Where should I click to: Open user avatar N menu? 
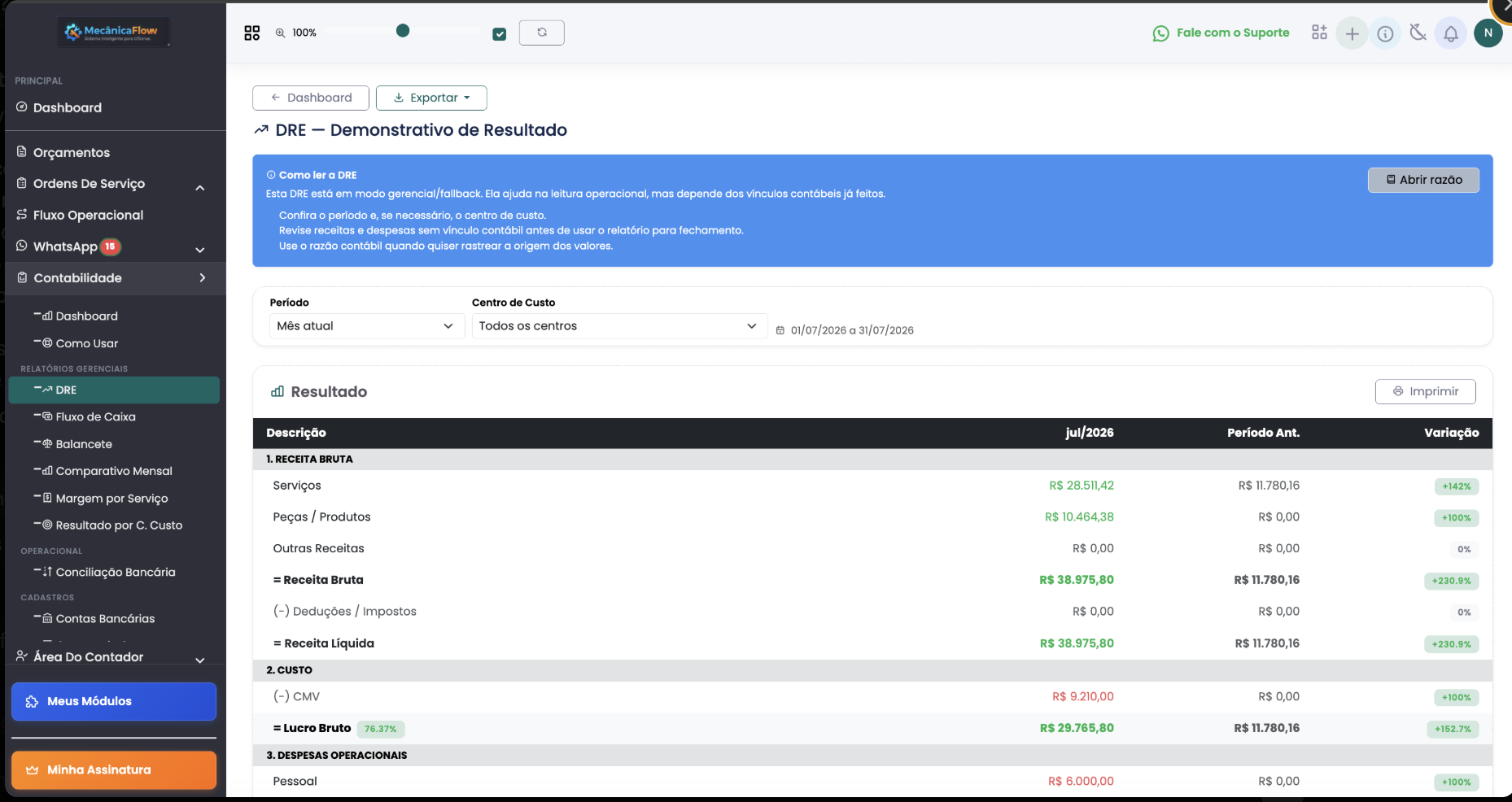click(x=1488, y=33)
